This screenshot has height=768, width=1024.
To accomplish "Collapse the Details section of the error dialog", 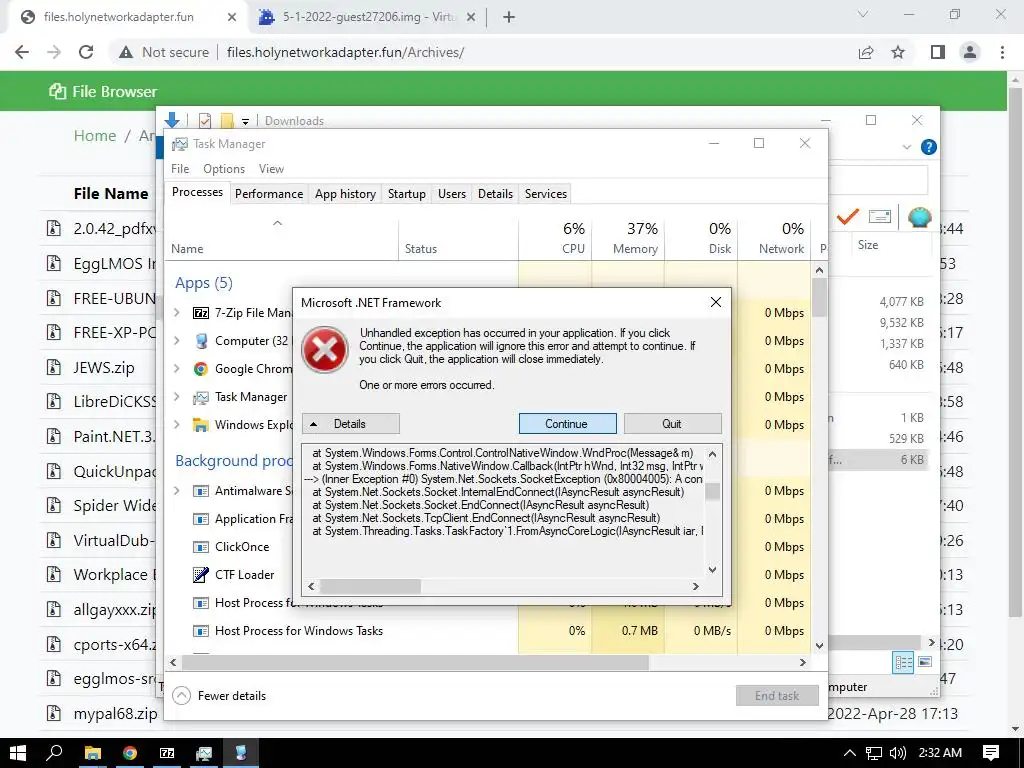I will [x=350, y=423].
